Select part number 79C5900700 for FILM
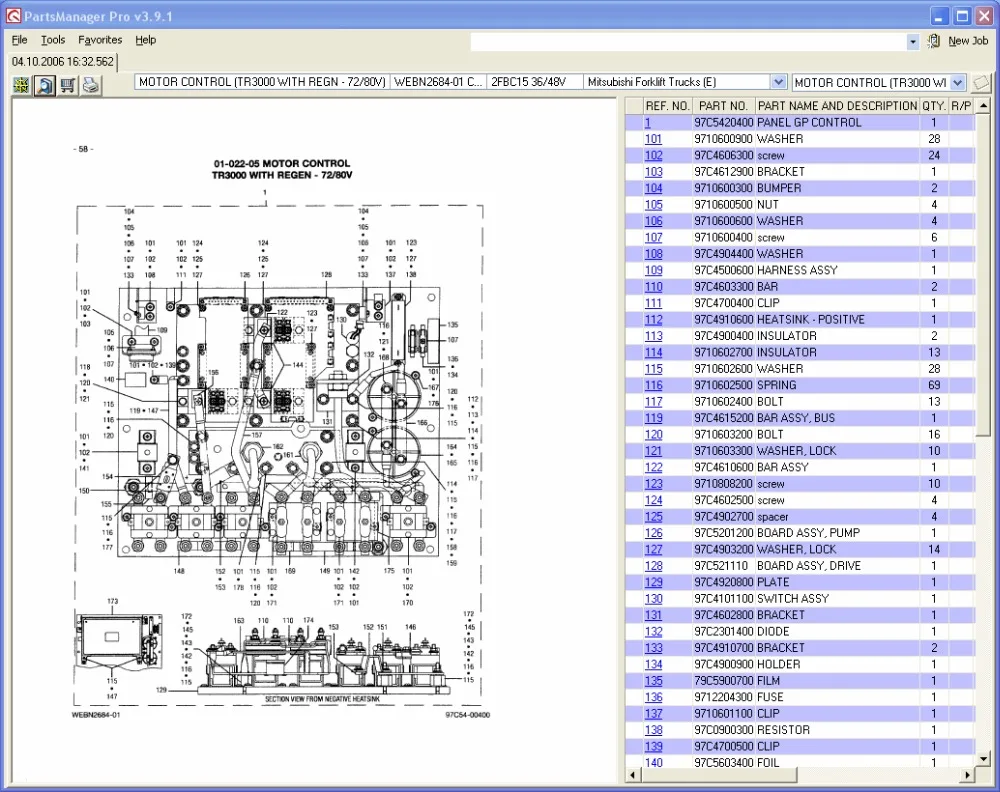This screenshot has width=1000, height=792. 724,681
